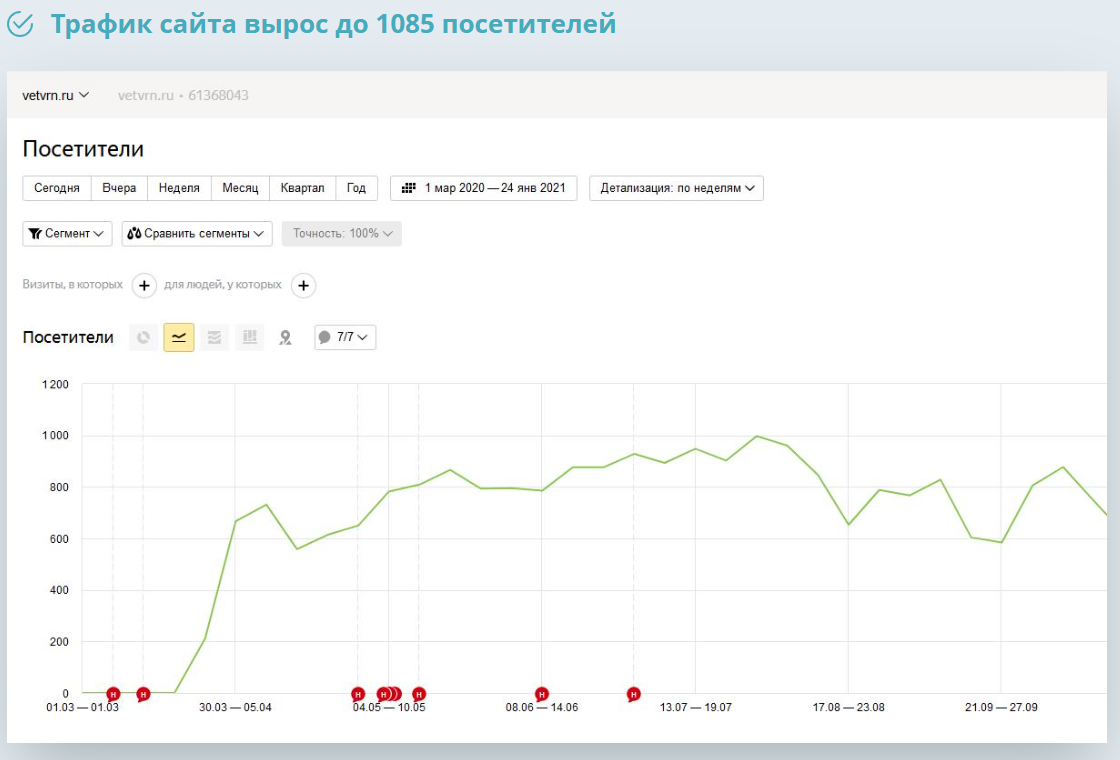Click note marker below 08.06 — 14.06
The height and width of the screenshot is (760, 1120).
pos(541,694)
